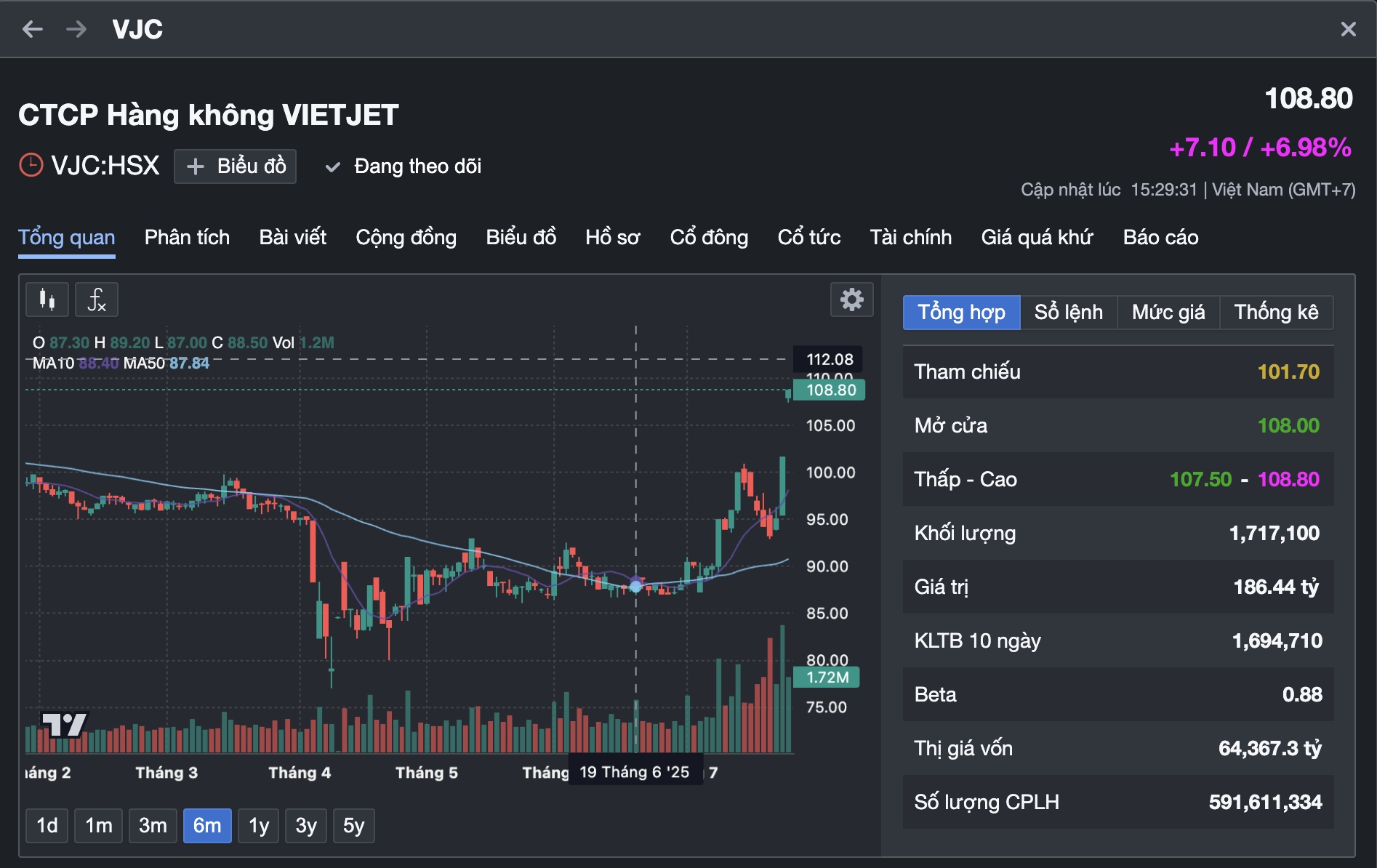The image size is (1377, 868).
Task: Click the back arrow icon
Action: pos(33,29)
